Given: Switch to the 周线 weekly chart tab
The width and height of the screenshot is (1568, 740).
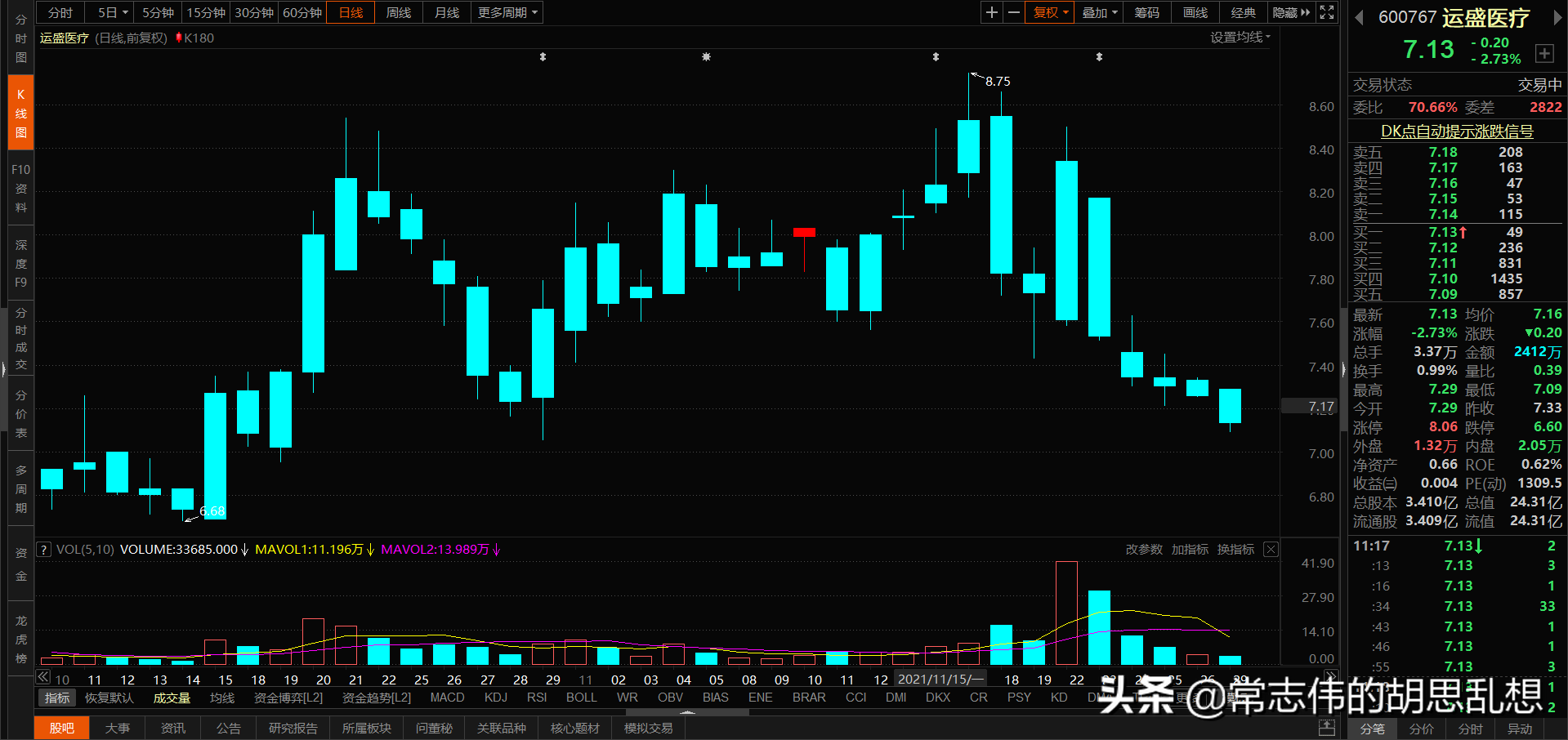Looking at the screenshot, I should click(398, 12).
